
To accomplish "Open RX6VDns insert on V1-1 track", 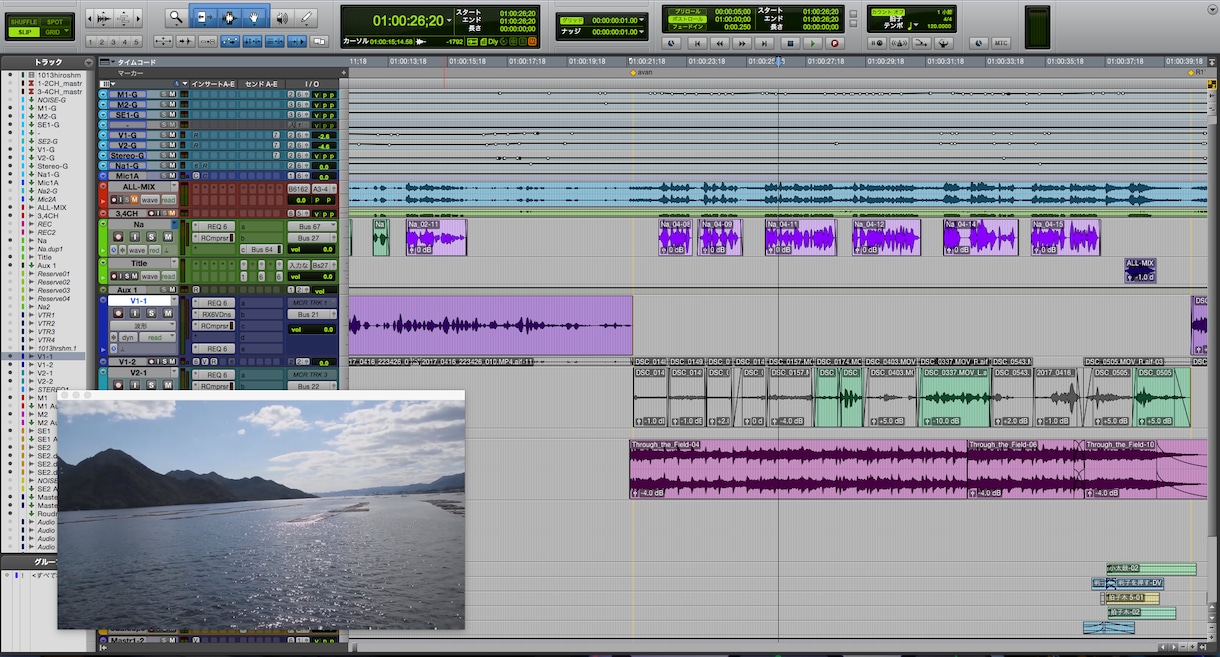I will coord(215,315).
